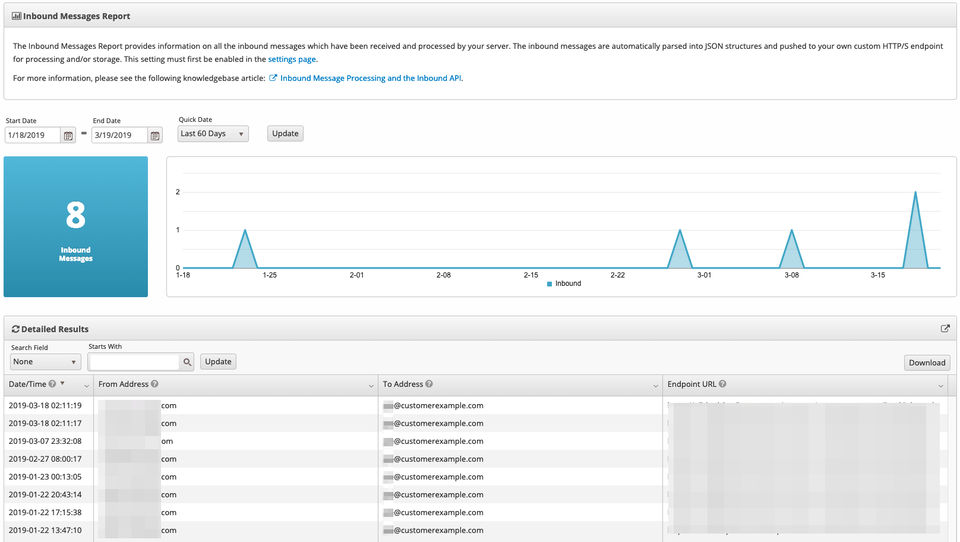Click the Download button

tap(927, 363)
